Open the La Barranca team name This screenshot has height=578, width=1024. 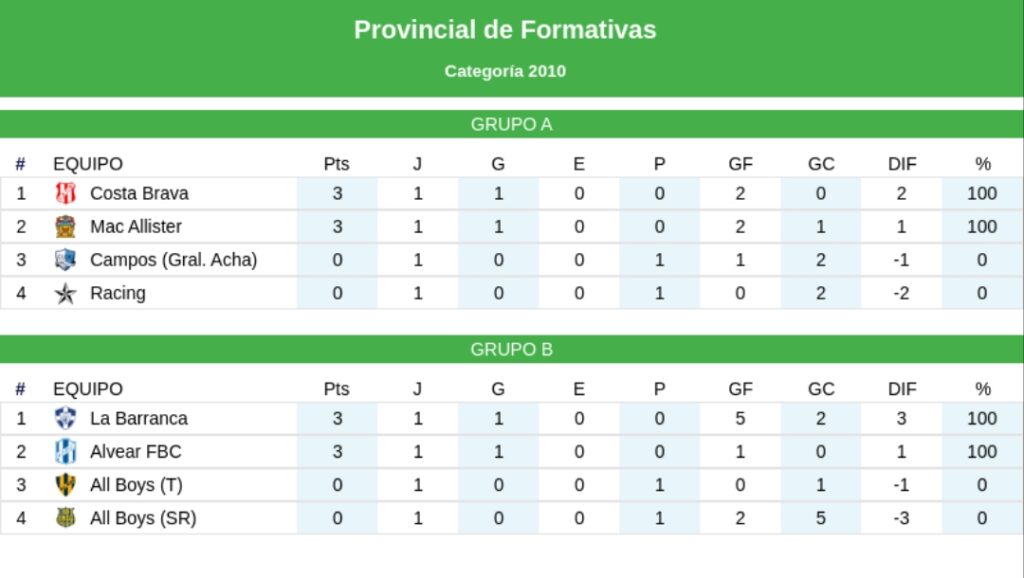pyautogui.click(x=138, y=418)
